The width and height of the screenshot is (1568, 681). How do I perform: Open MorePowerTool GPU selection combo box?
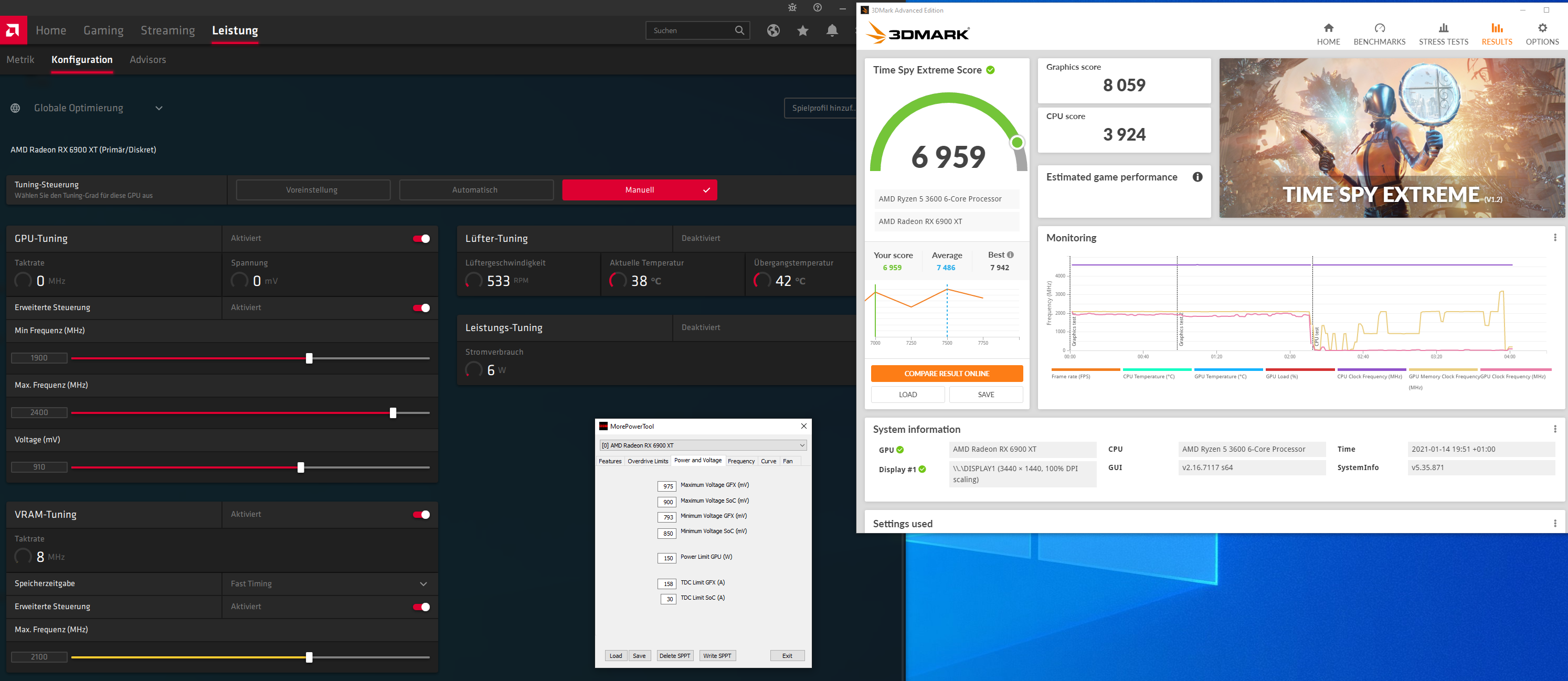[x=703, y=445]
